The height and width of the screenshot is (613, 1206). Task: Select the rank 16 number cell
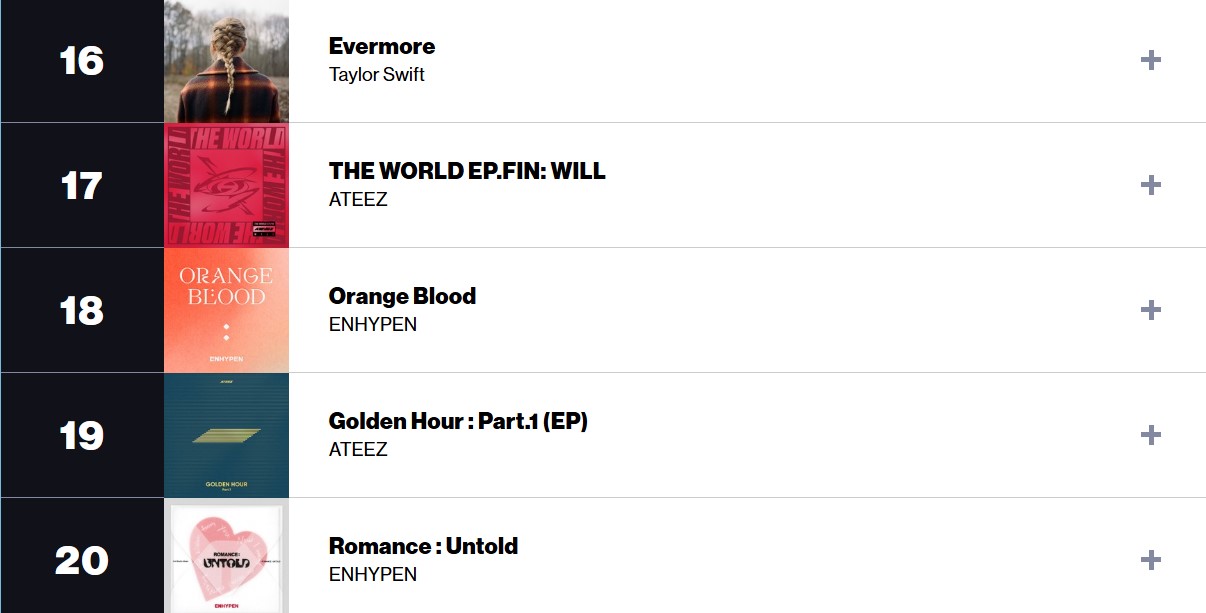pos(82,61)
